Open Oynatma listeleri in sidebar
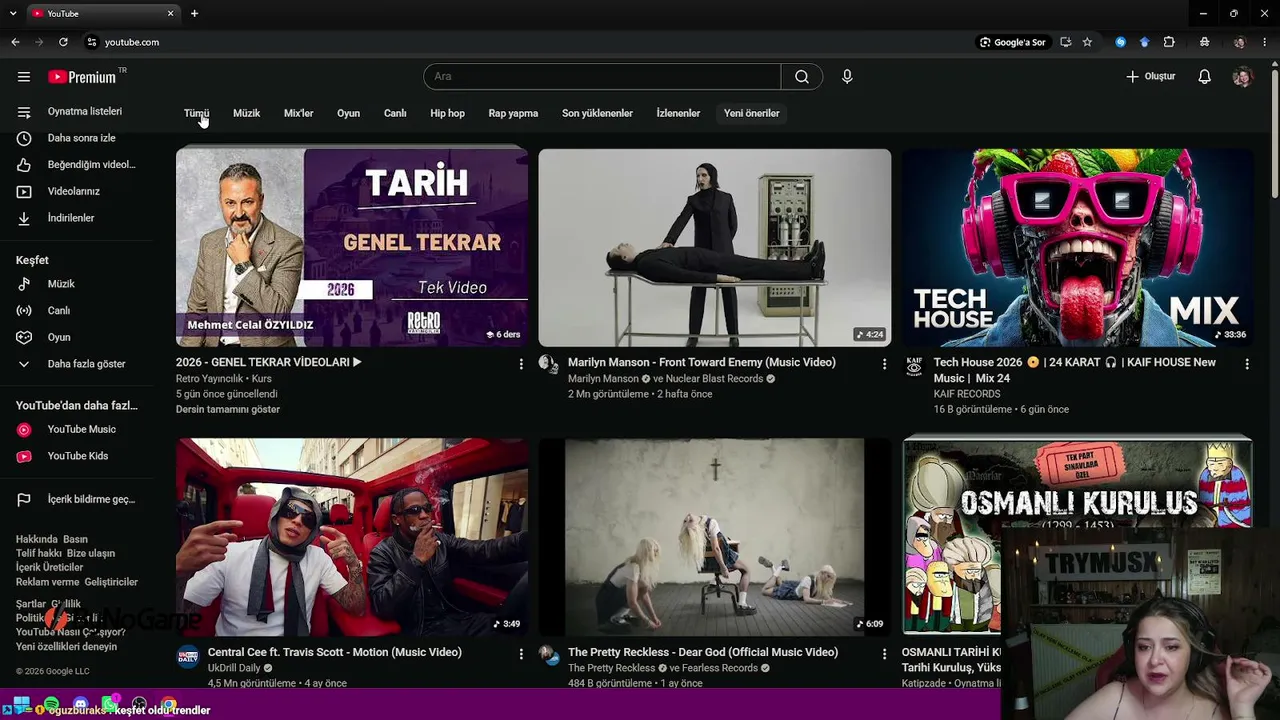 click(76, 112)
